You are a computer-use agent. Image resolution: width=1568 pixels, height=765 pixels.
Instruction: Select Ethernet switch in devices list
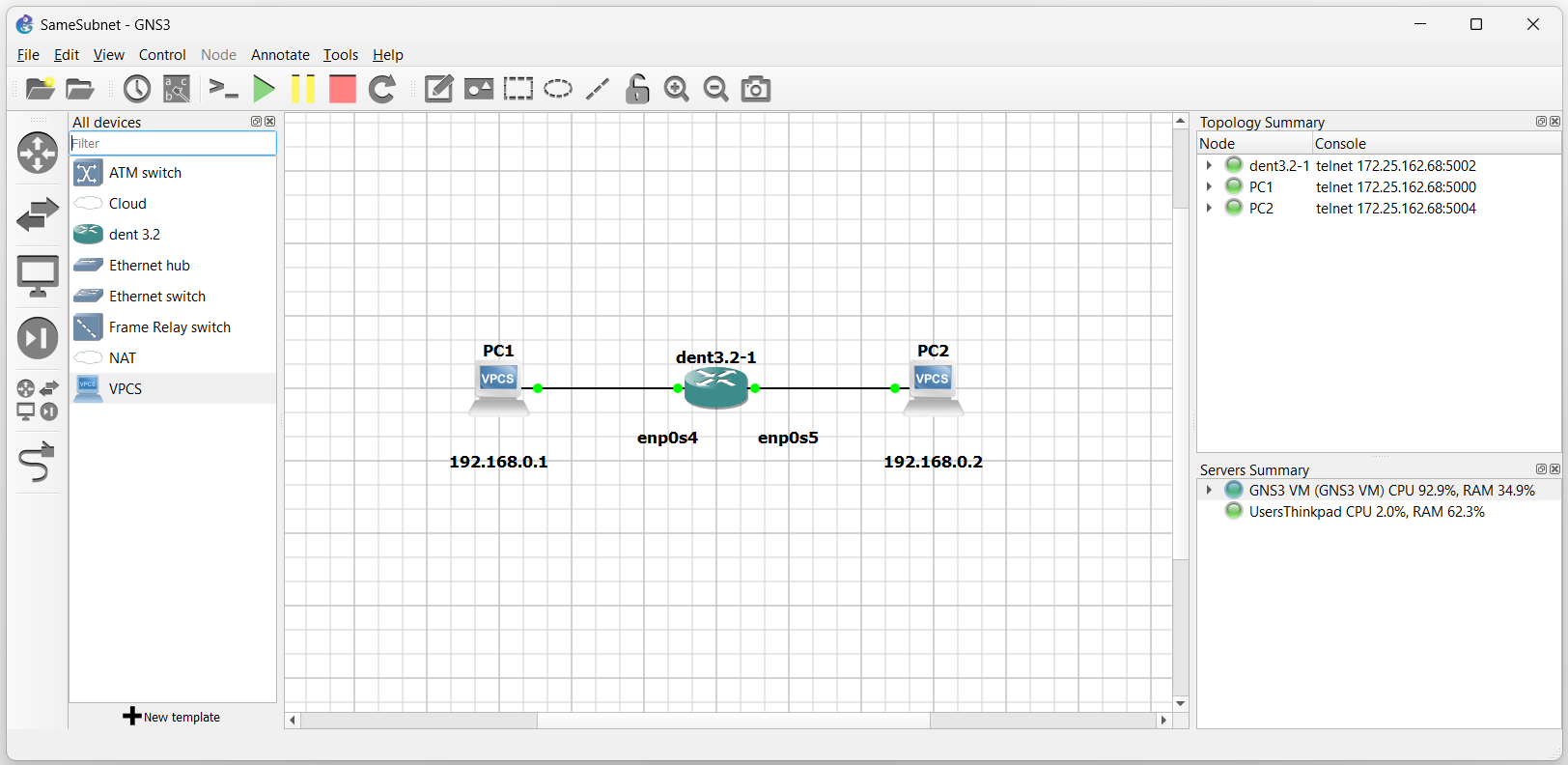pyautogui.click(x=173, y=297)
